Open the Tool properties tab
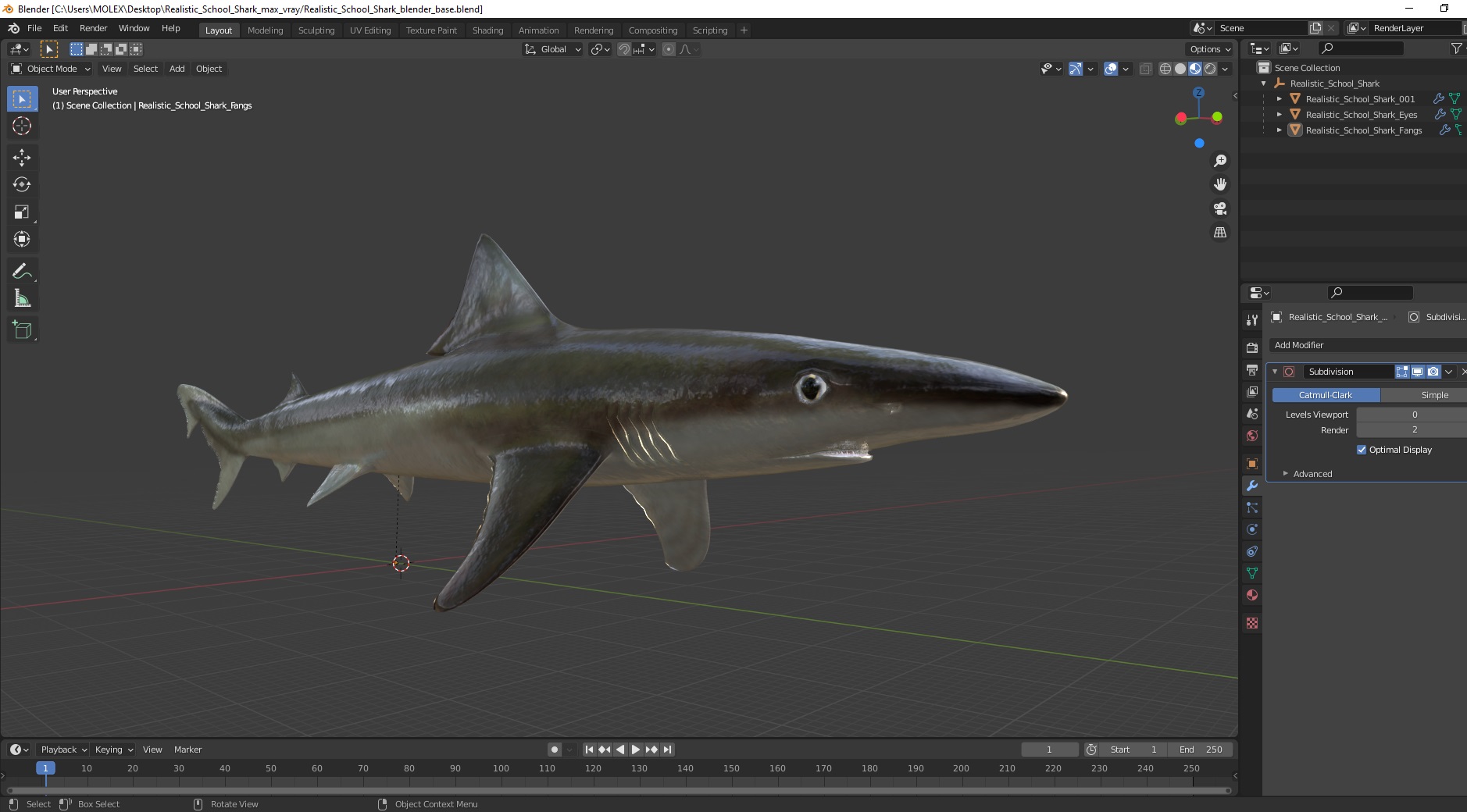Viewport: 1467px width, 812px height. 1252,320
